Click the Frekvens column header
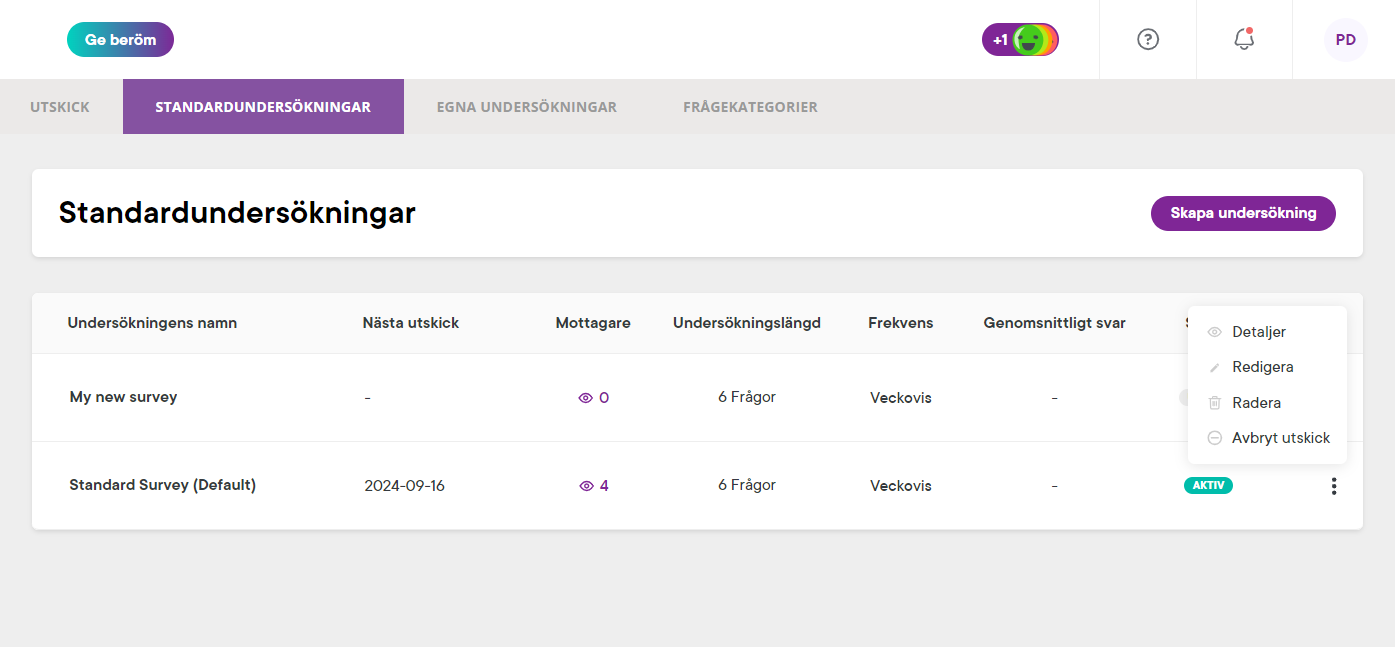Viewport: 1395px width, 647px height. 901,323
